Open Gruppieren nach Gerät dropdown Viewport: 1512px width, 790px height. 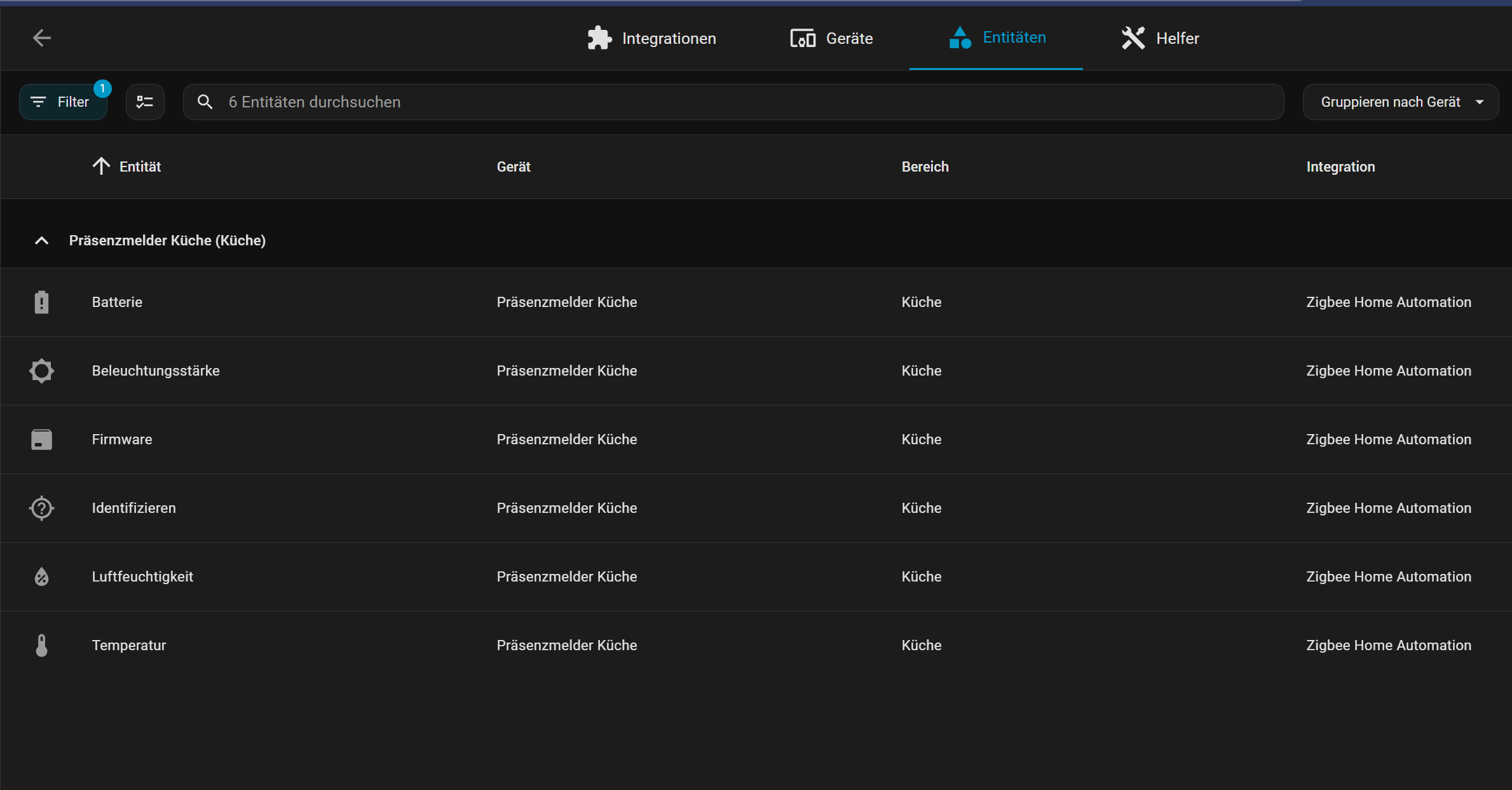(1401, 102)
